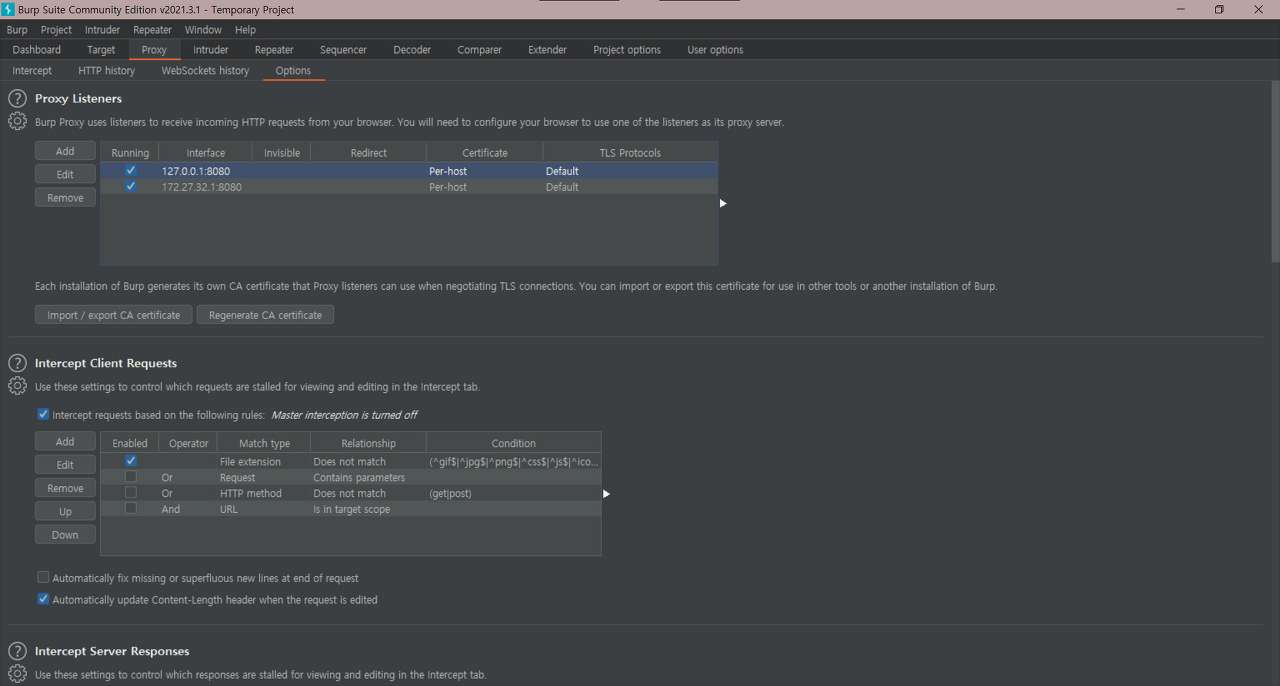Open the Project menu
Viewport: 1280px width, 686px height.
[x=56, y=30]
